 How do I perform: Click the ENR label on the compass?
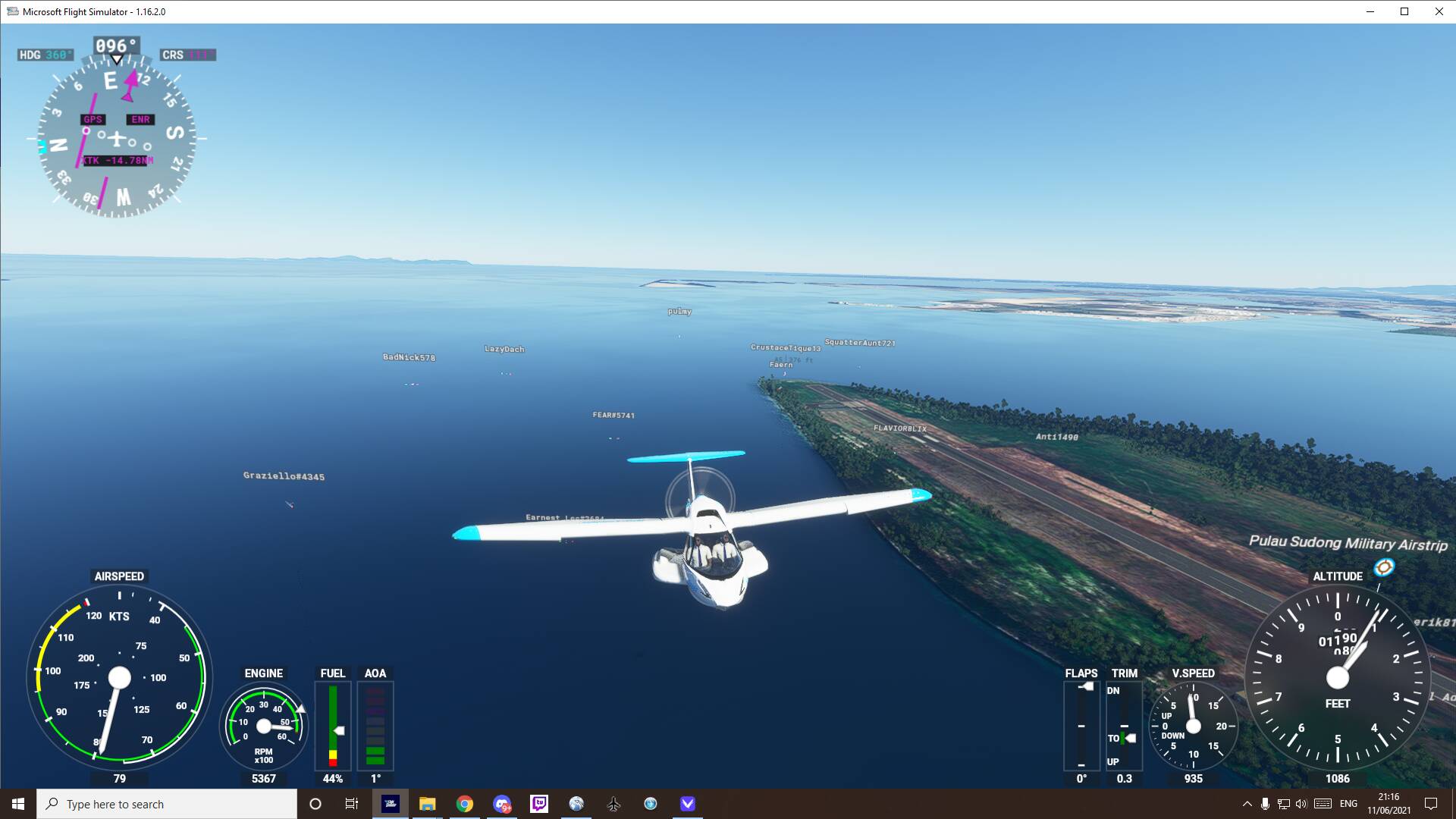click(140, 119)
